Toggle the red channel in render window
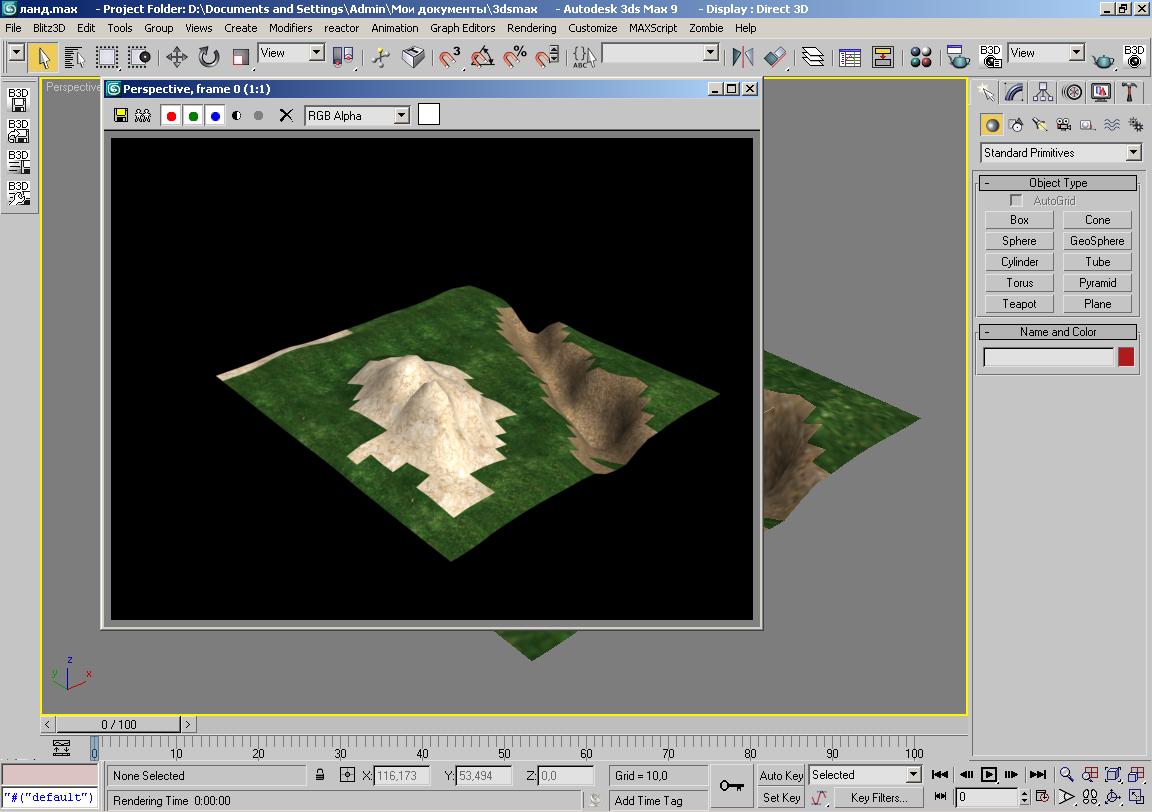The height and width of the screenshot is (812, 1152). [171, 116]
